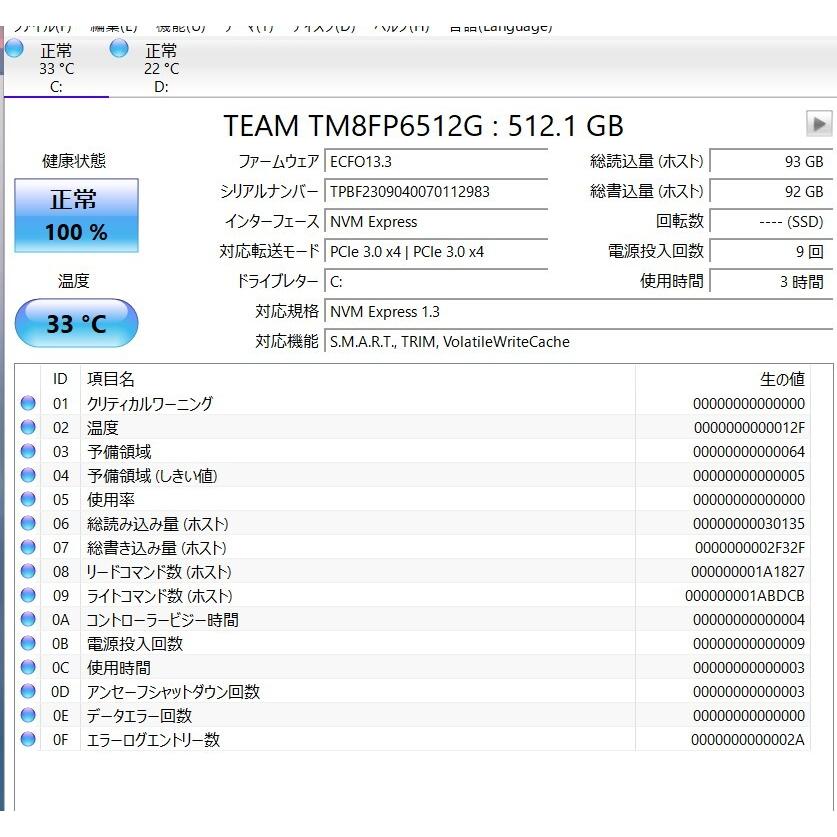This screenshot has height=837, width=837.
Task: Select the serial number field TPBF2309040070112983
Action: point(437,192)
